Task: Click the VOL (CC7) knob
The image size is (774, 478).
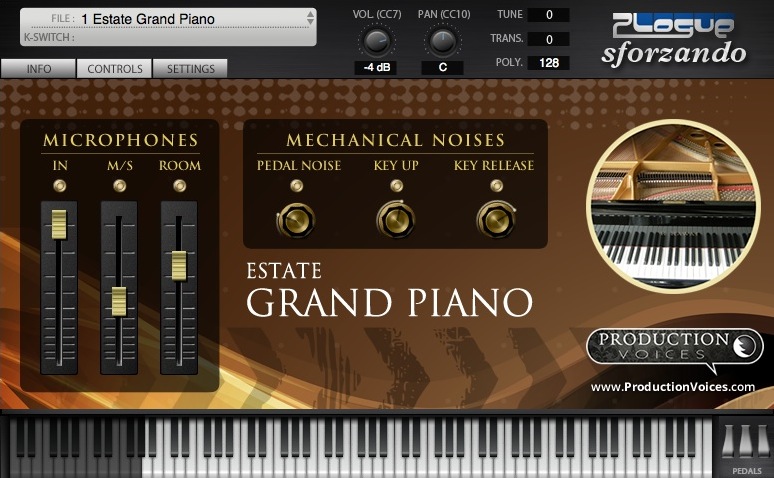Action: click(x=377, y=41)
